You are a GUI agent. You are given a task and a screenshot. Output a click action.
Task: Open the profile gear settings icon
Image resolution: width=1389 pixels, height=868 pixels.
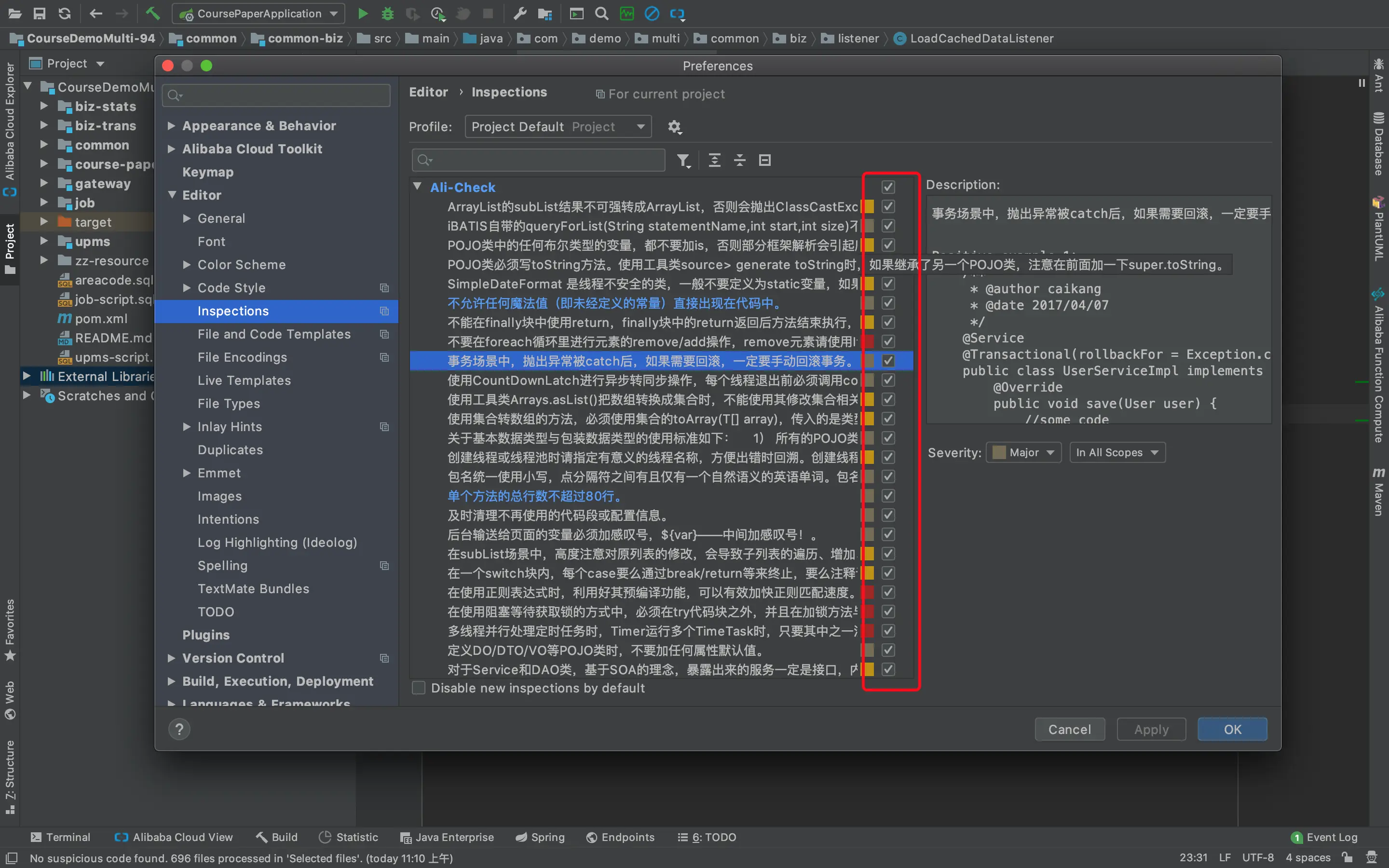pos(674,127)
